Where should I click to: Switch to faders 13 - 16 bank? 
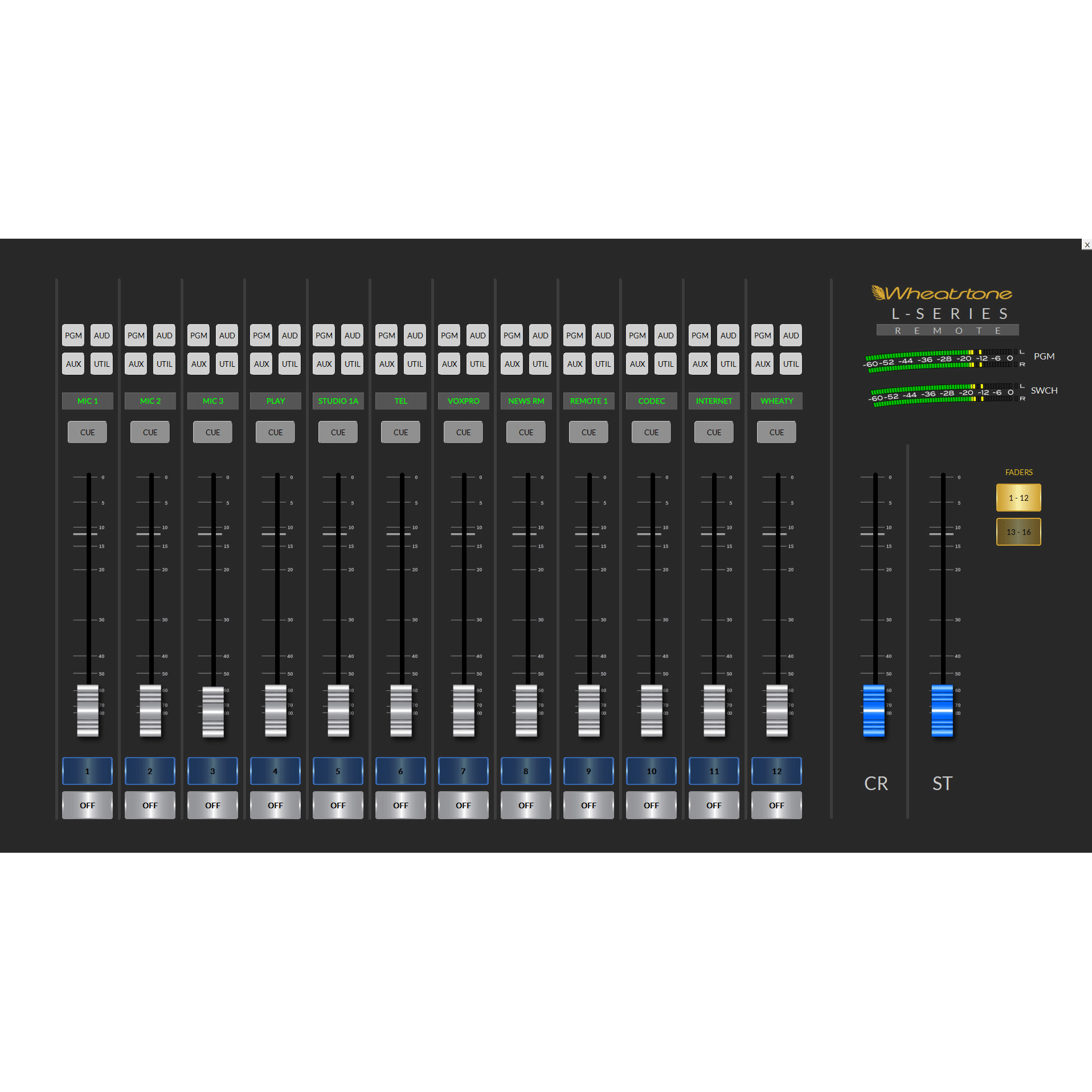(x=1019, y=532)
